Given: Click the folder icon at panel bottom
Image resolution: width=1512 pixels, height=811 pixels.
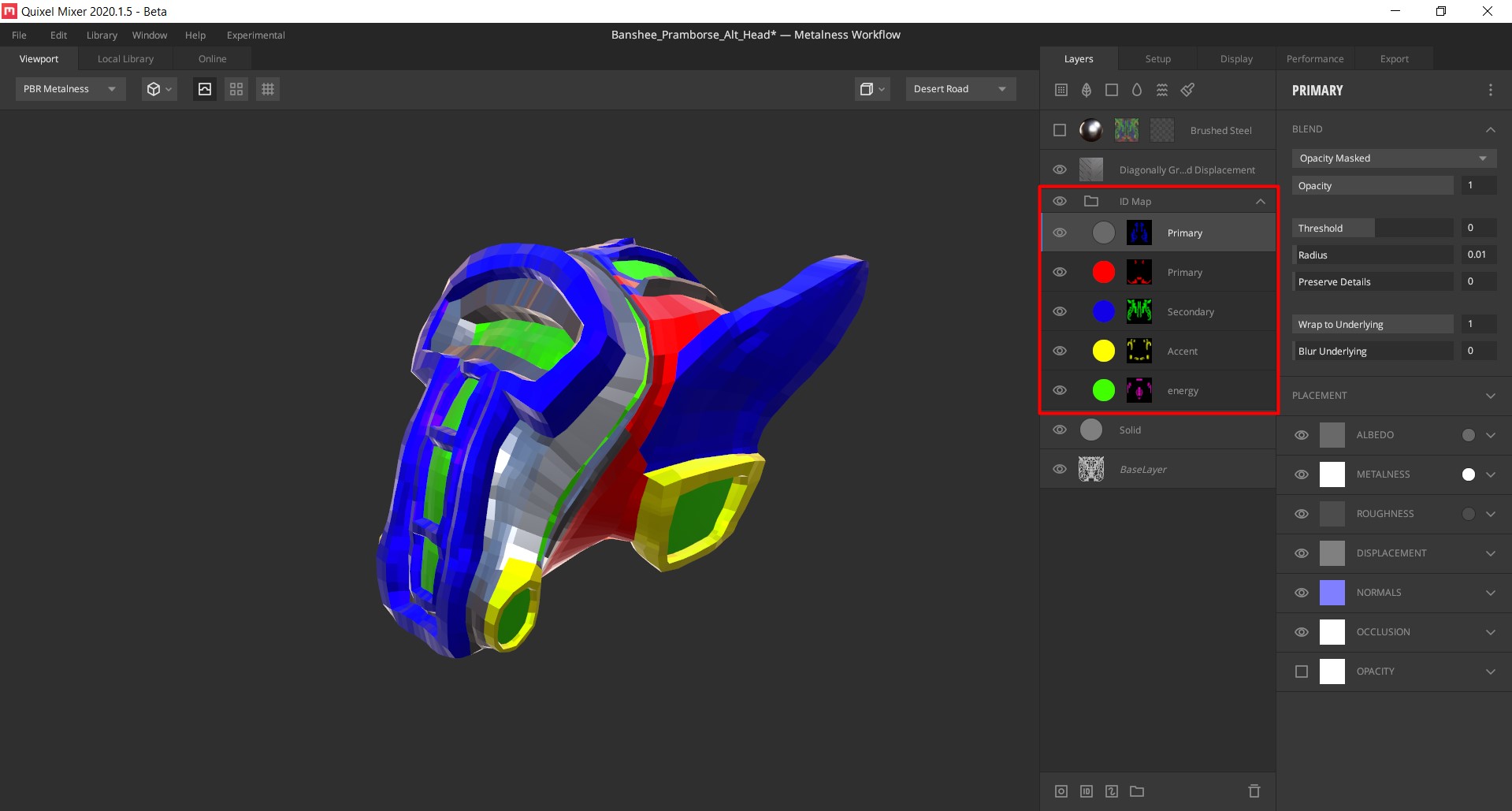Looking at the screenshot, I should point(1137,791).
